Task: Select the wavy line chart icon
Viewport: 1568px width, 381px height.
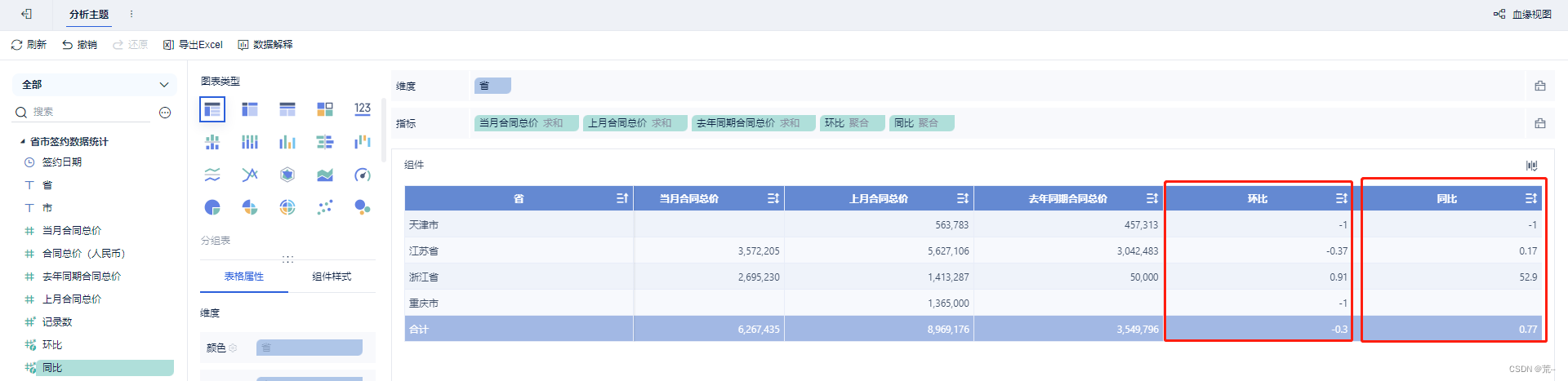Action: coord(212,175)
